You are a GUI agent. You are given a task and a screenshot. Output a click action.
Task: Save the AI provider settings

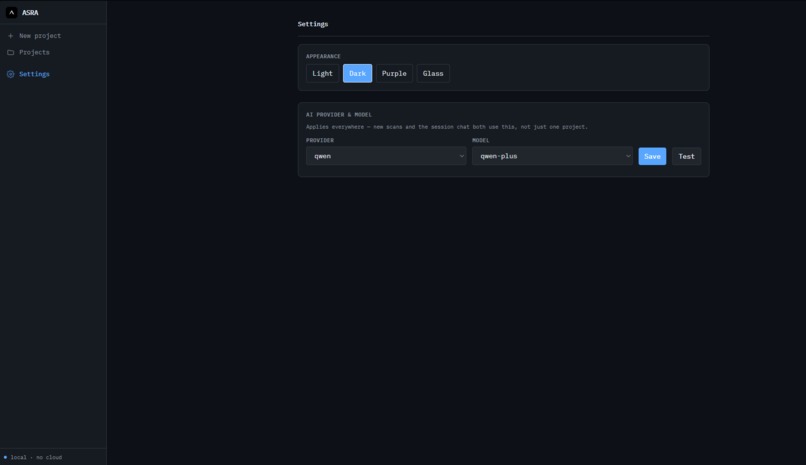click(x=652, y=156)
